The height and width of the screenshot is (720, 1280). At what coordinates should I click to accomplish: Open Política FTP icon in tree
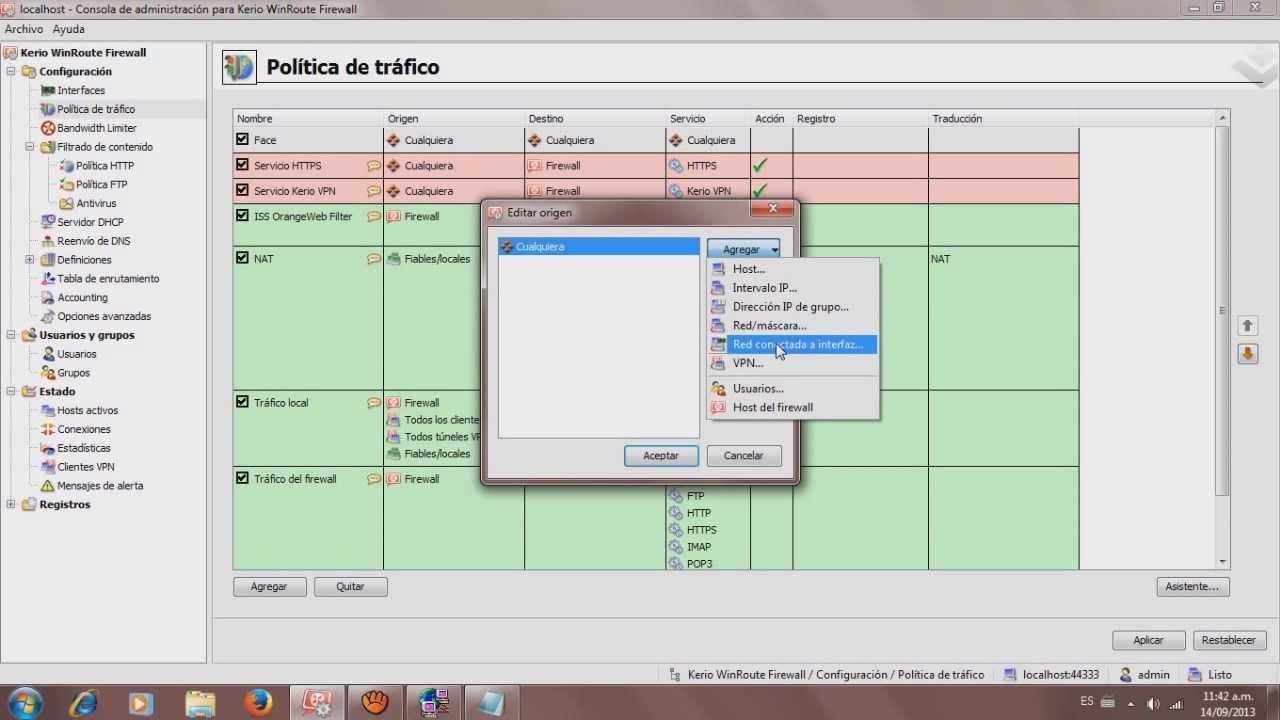[67, 185]
